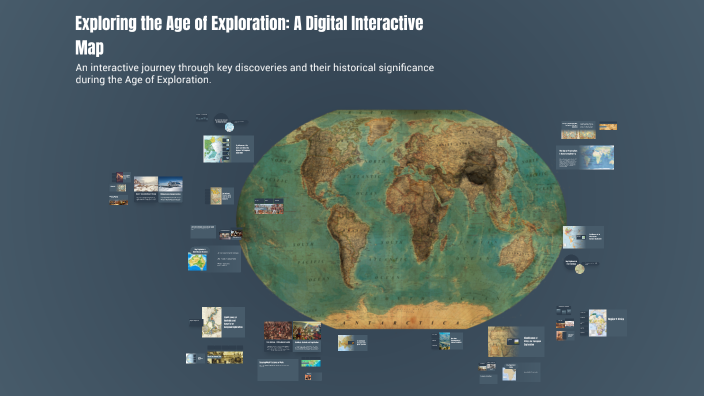The image size is (704, 396).
Task: Open the small orange strip thumbnail, upper right
Action: pyautogui.click(x=608, y=127)
